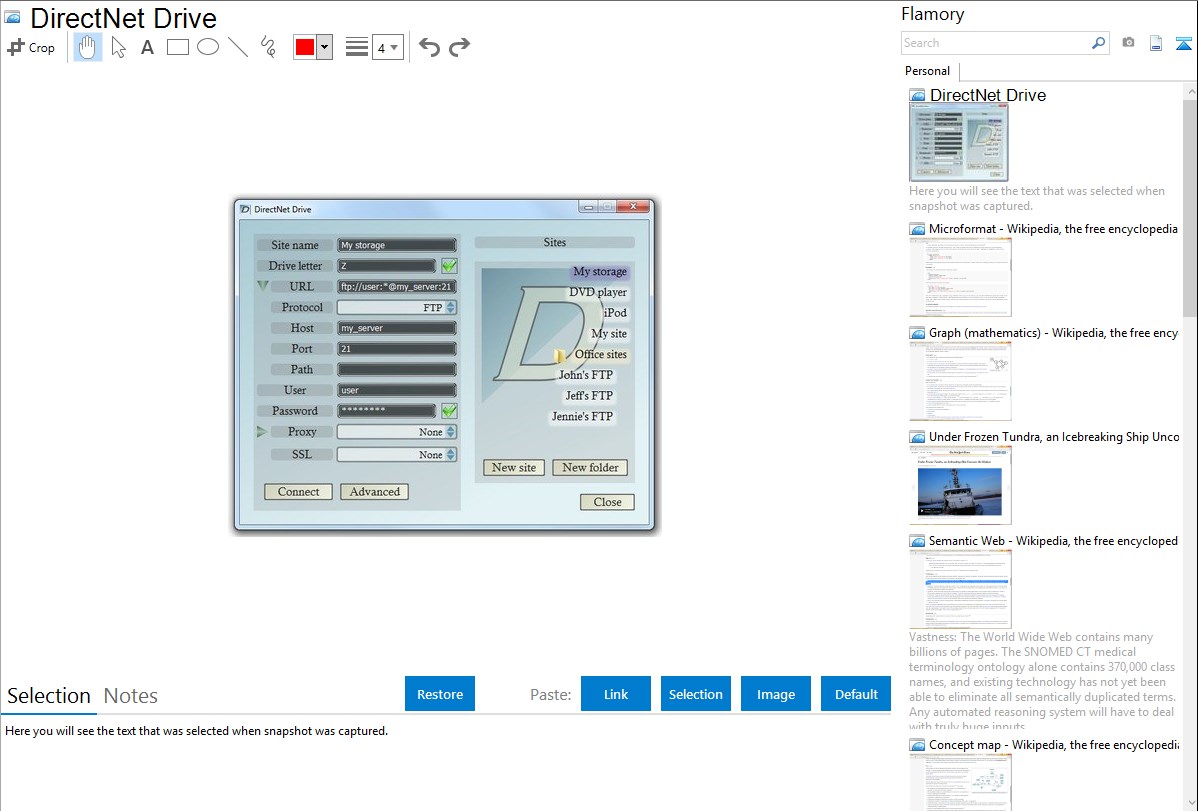Open the color picker dropdown arrow
Viewport: 1198px width, 811px height.
(x=324, y=47)
